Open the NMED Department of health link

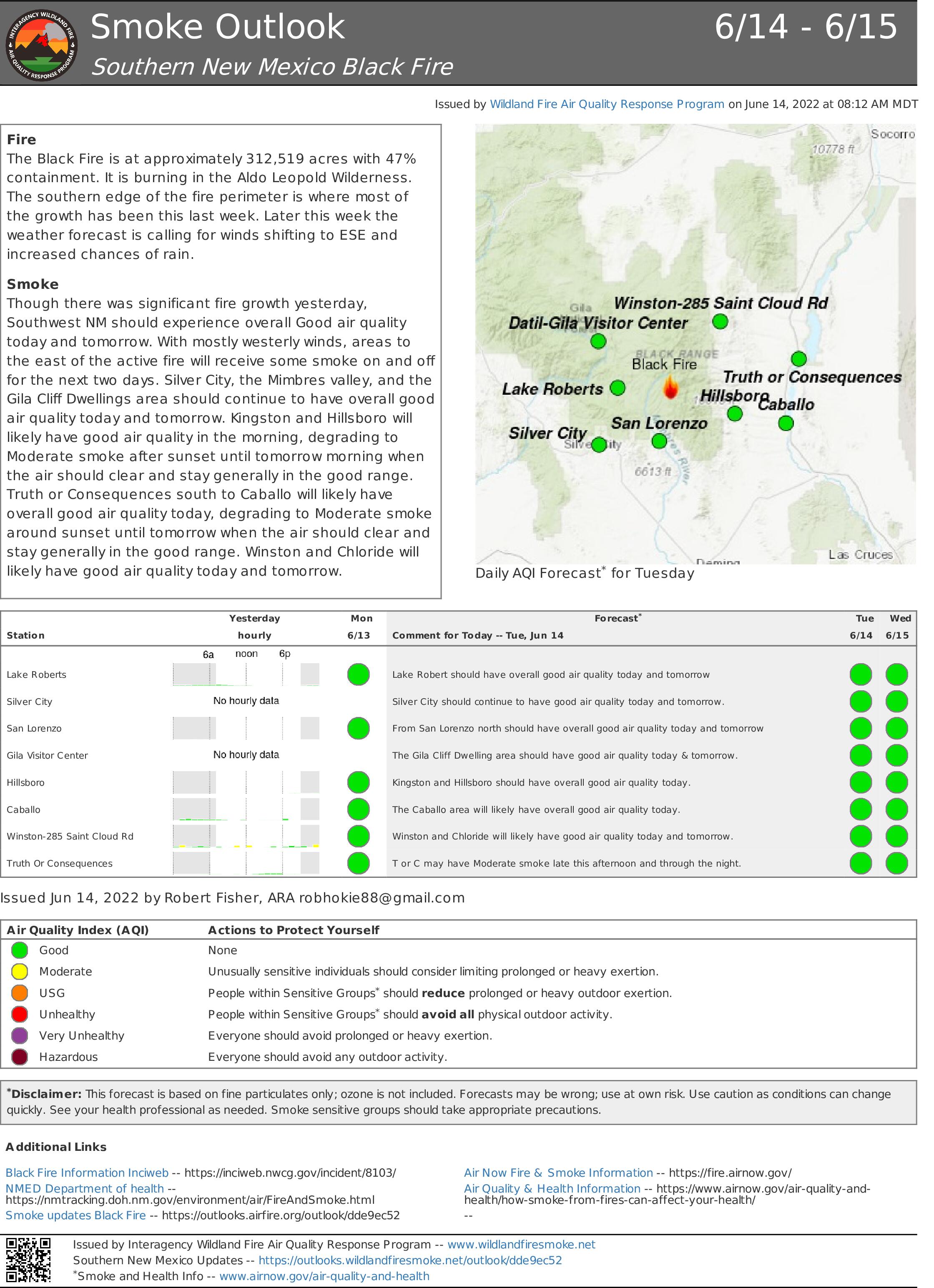pyautogui.click(x=85, y=1189)
